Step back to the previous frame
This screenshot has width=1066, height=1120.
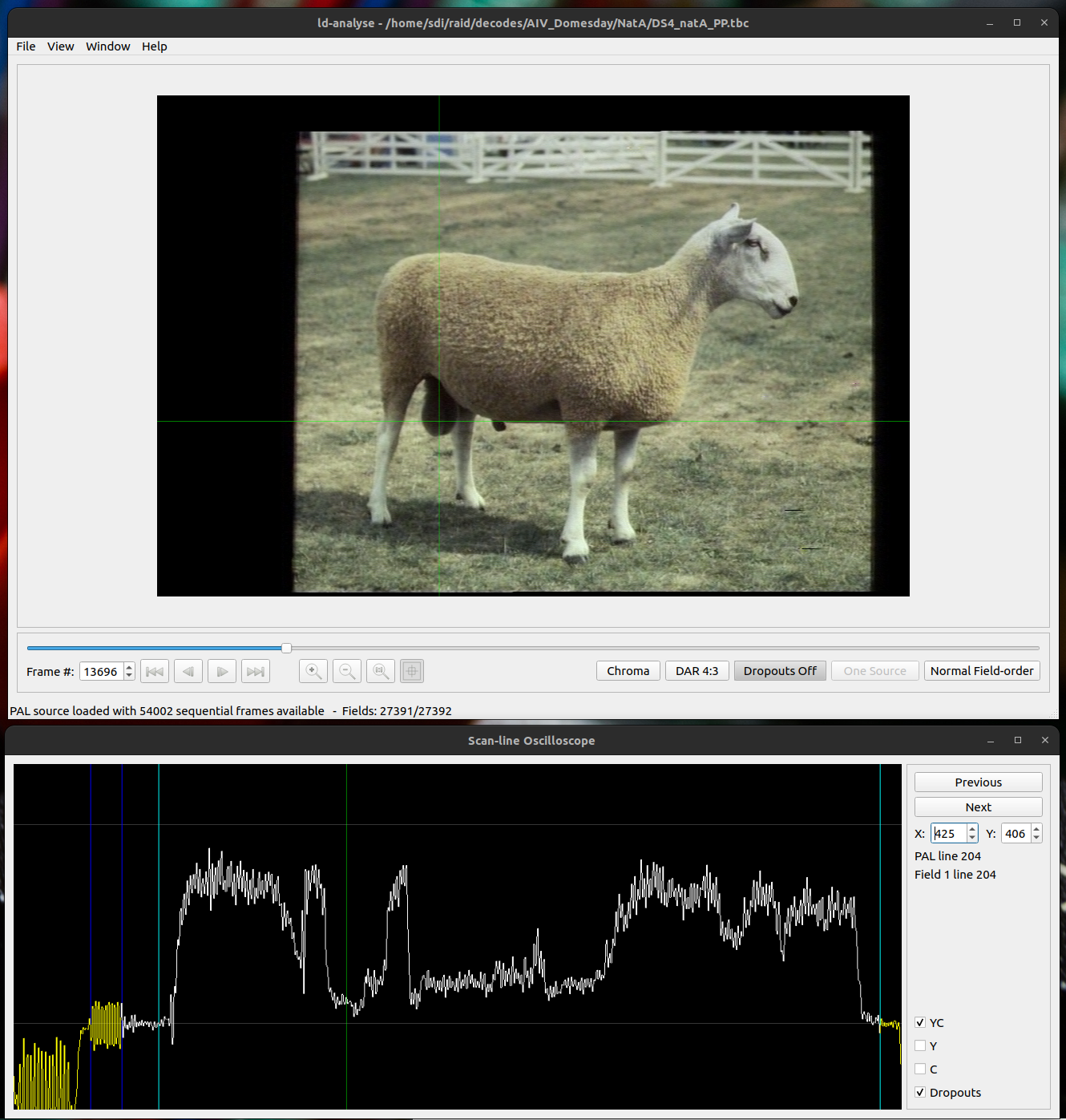(188, 671)
